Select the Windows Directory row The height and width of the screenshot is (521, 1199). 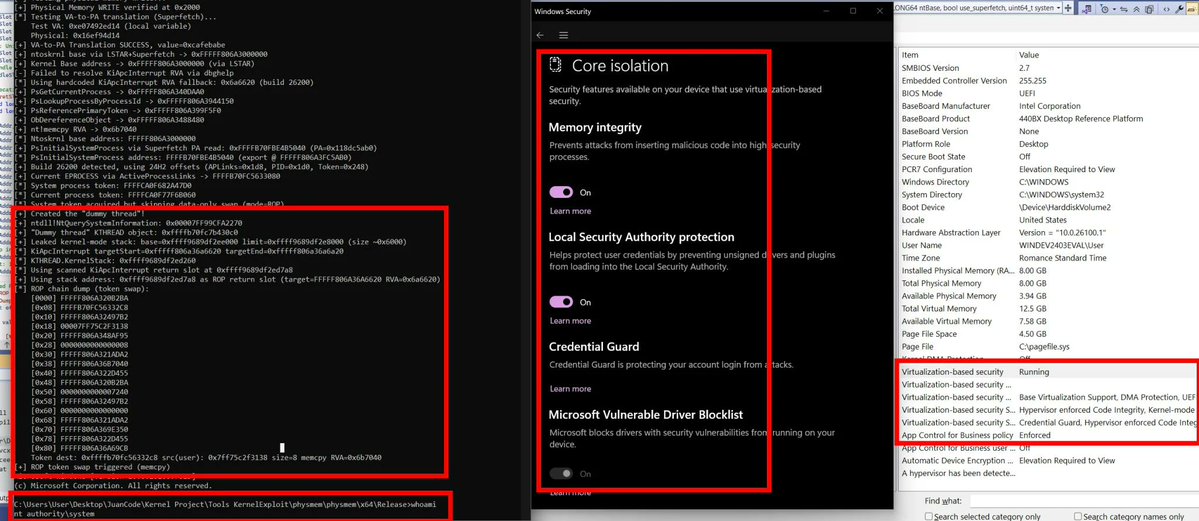point(1049,182)
